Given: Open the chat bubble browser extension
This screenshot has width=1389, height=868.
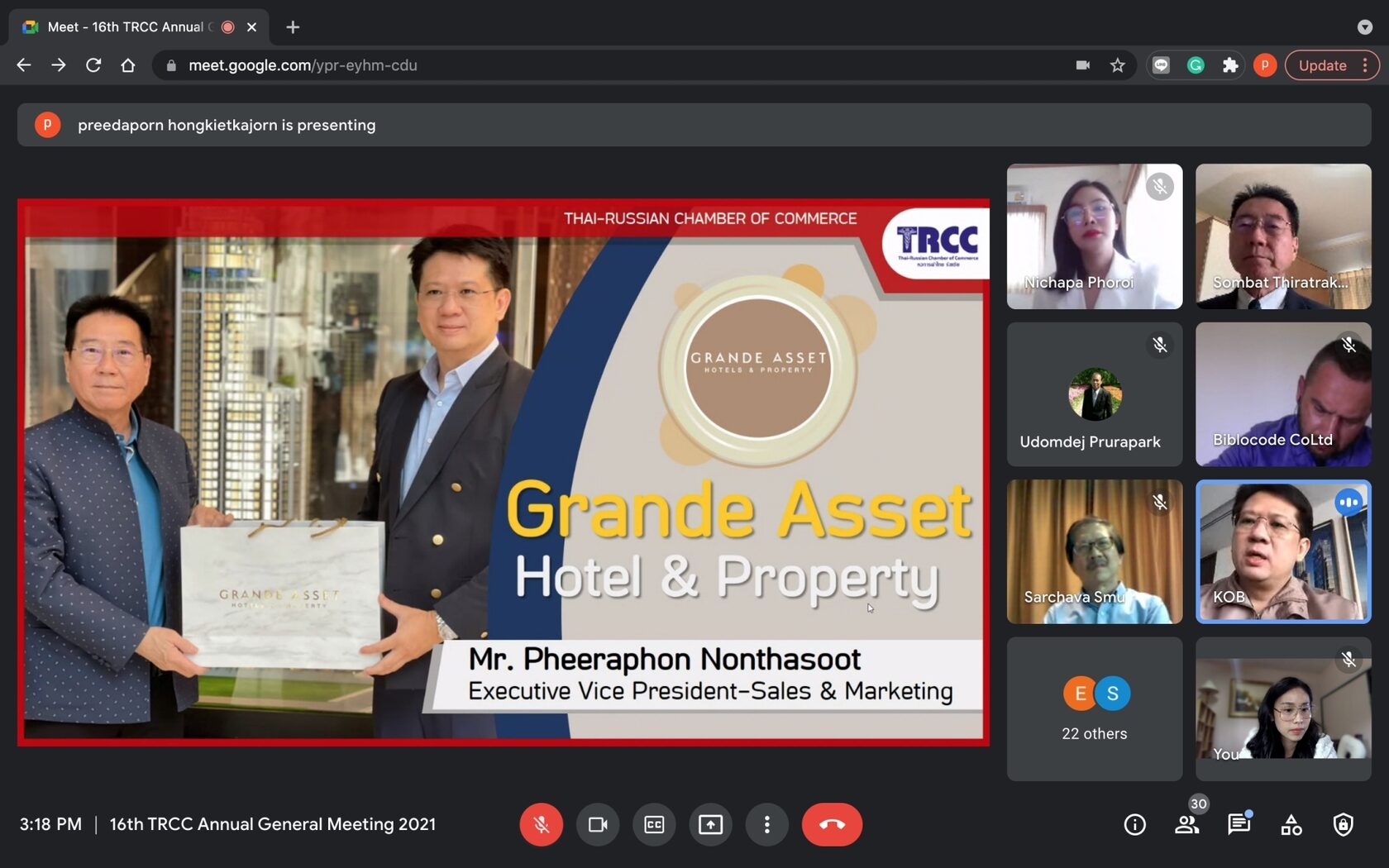Looking at the screenshot, I should [x=1162, y=65].
